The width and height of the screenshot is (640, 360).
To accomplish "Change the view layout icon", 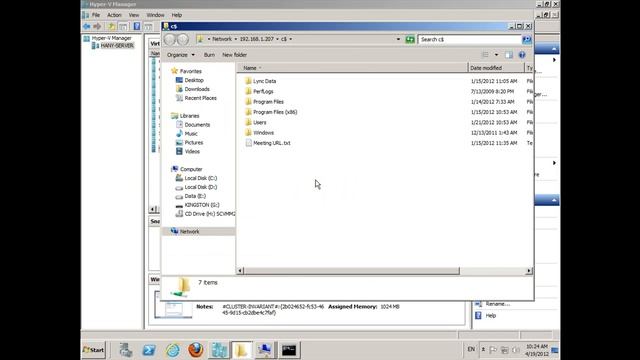I will tap(485, 55).
